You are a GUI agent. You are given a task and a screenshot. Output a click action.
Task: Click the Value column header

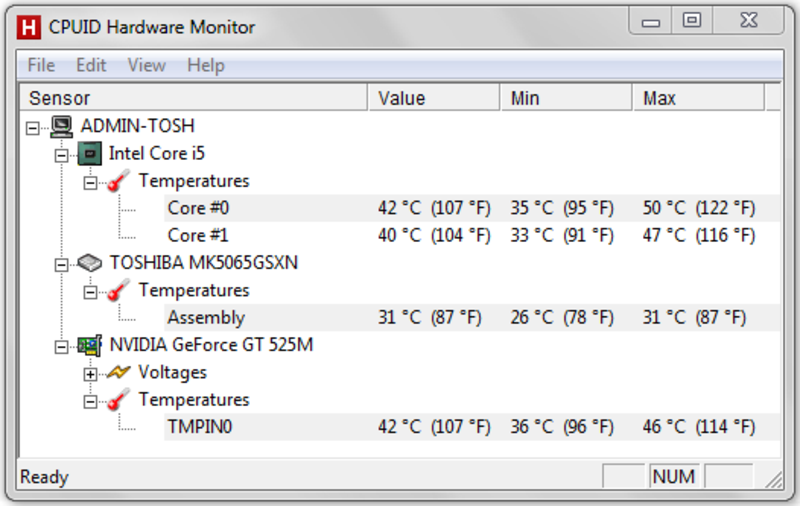click(x=433, y=98)
